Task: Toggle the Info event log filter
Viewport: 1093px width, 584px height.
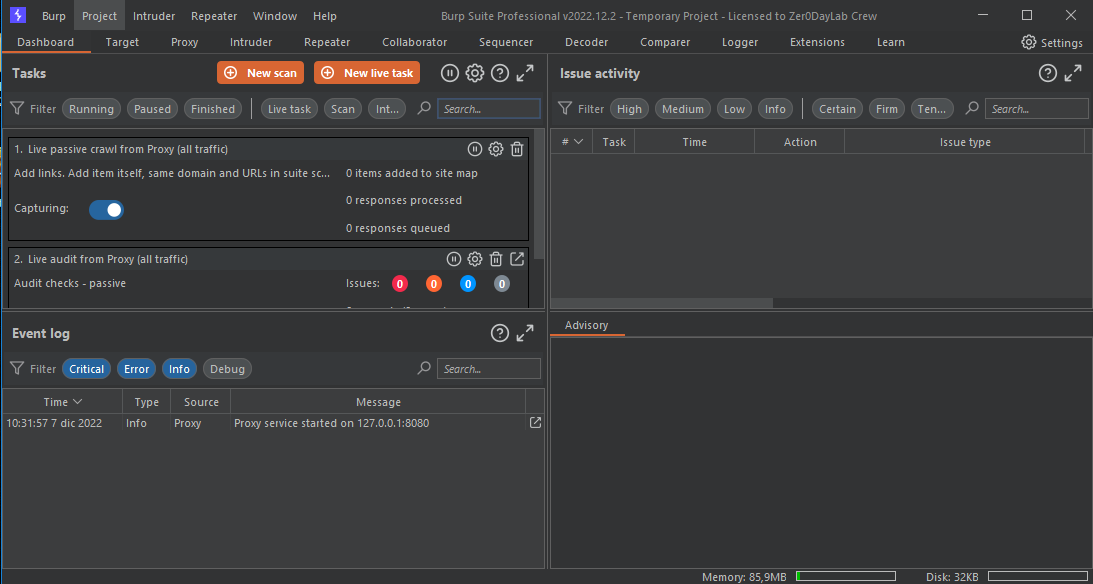Action: tap(179, 369)
